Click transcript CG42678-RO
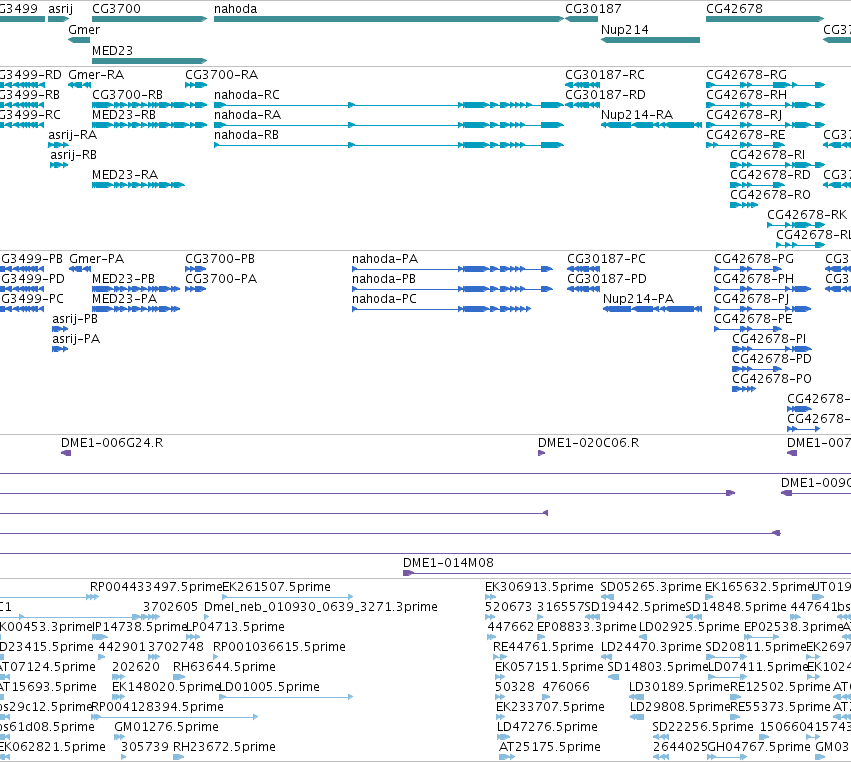 click(744, 205)
